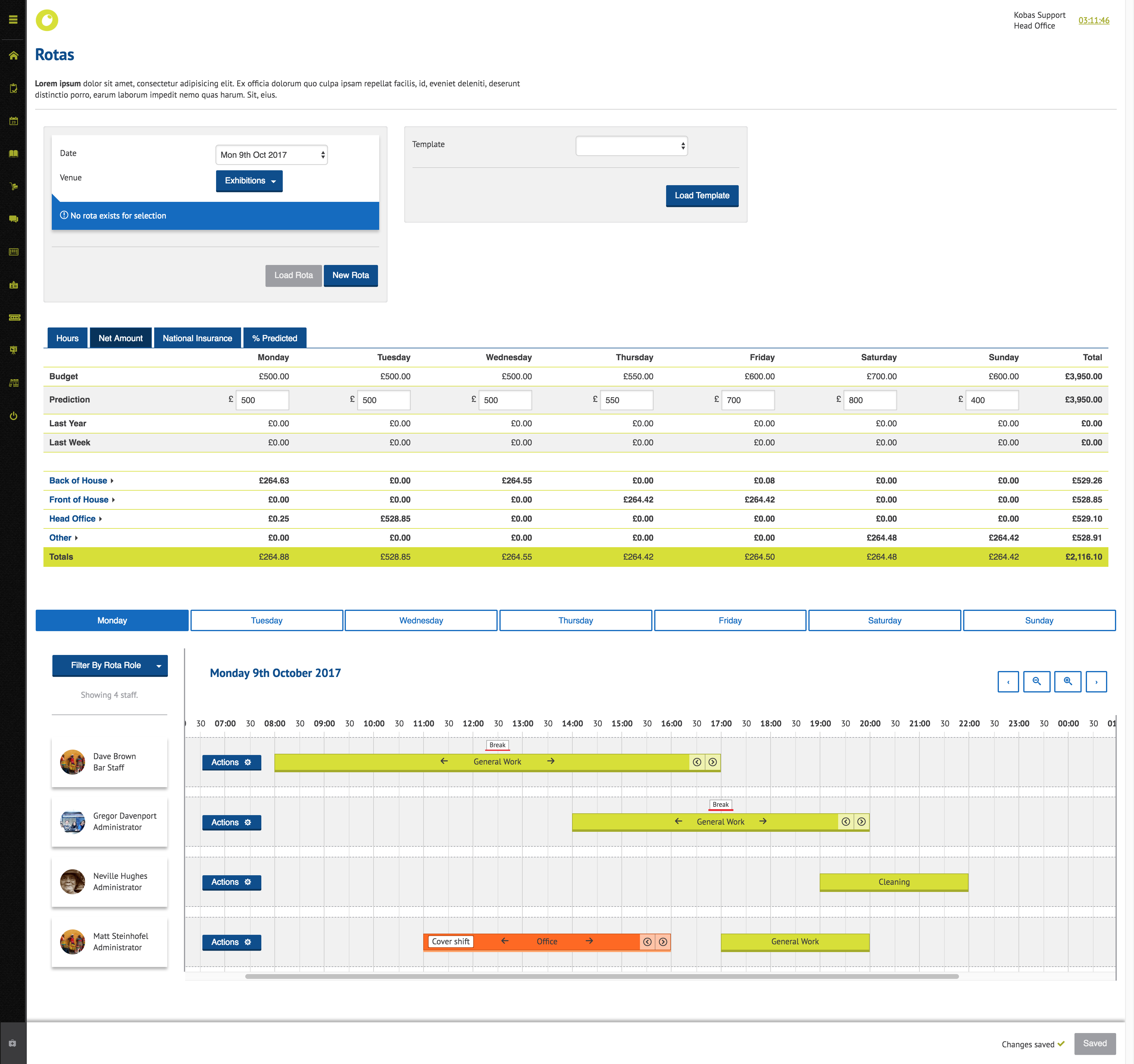1134x1064 pixels.
Task: Click the power icon in sidebar
Action: (13, 416)
